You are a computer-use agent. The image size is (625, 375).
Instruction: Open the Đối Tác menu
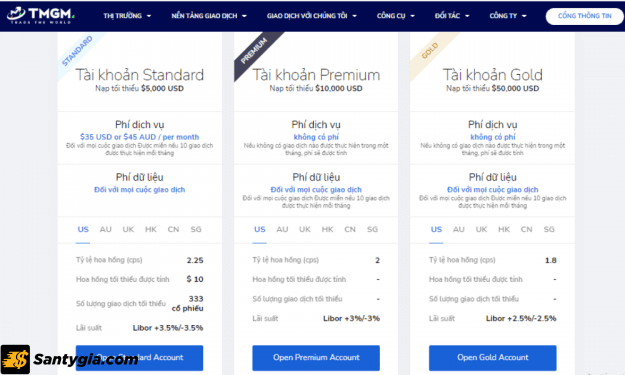pyautogui.click(x=452, y=16)
